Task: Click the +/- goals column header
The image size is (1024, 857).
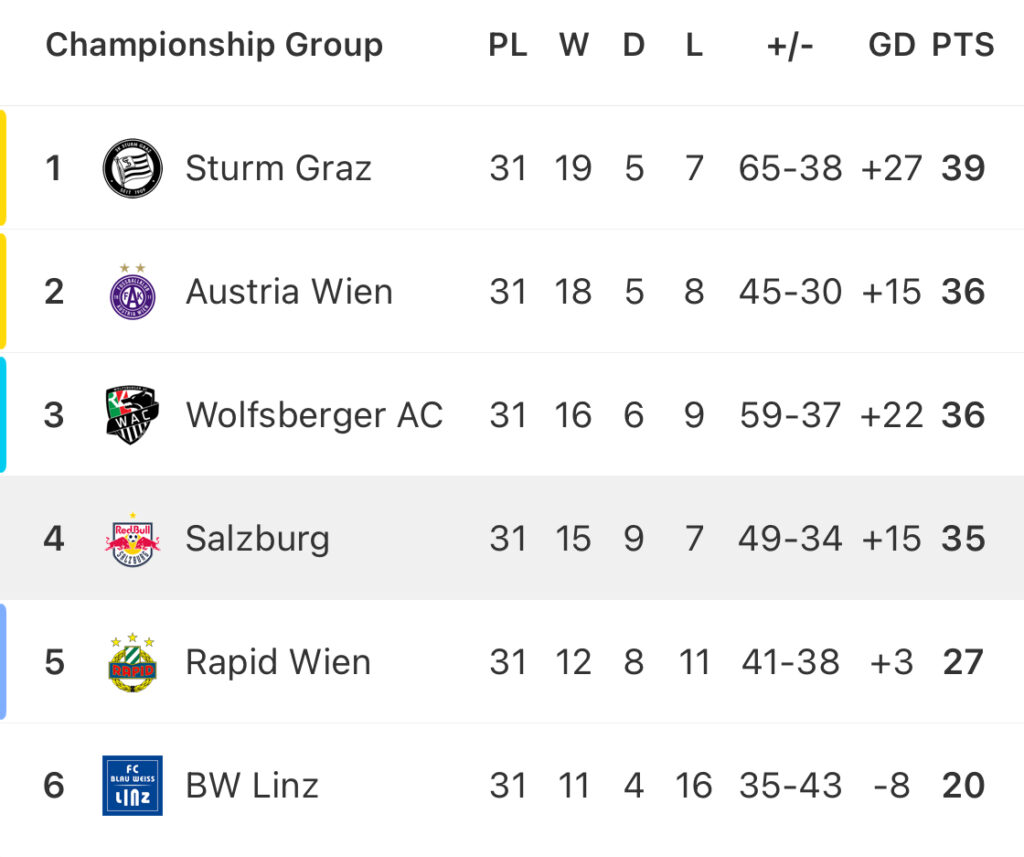Action: point(790,46)
